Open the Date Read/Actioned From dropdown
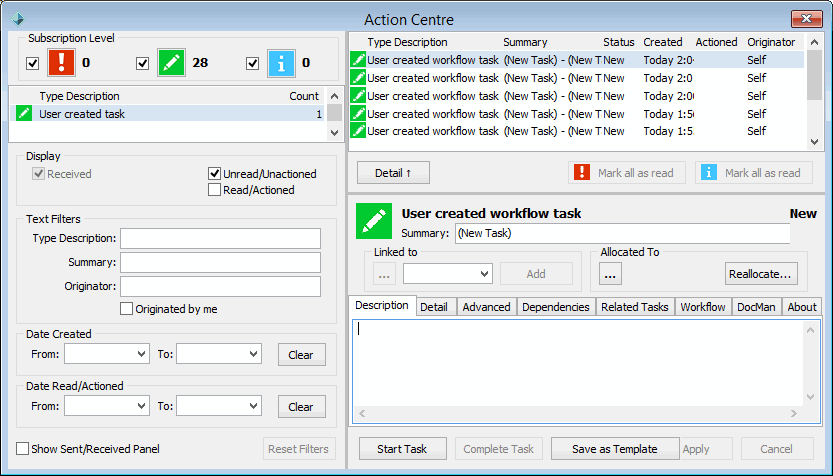Viewport: 833px width, 476px height. pyautogui.click(x=142, y=406)
